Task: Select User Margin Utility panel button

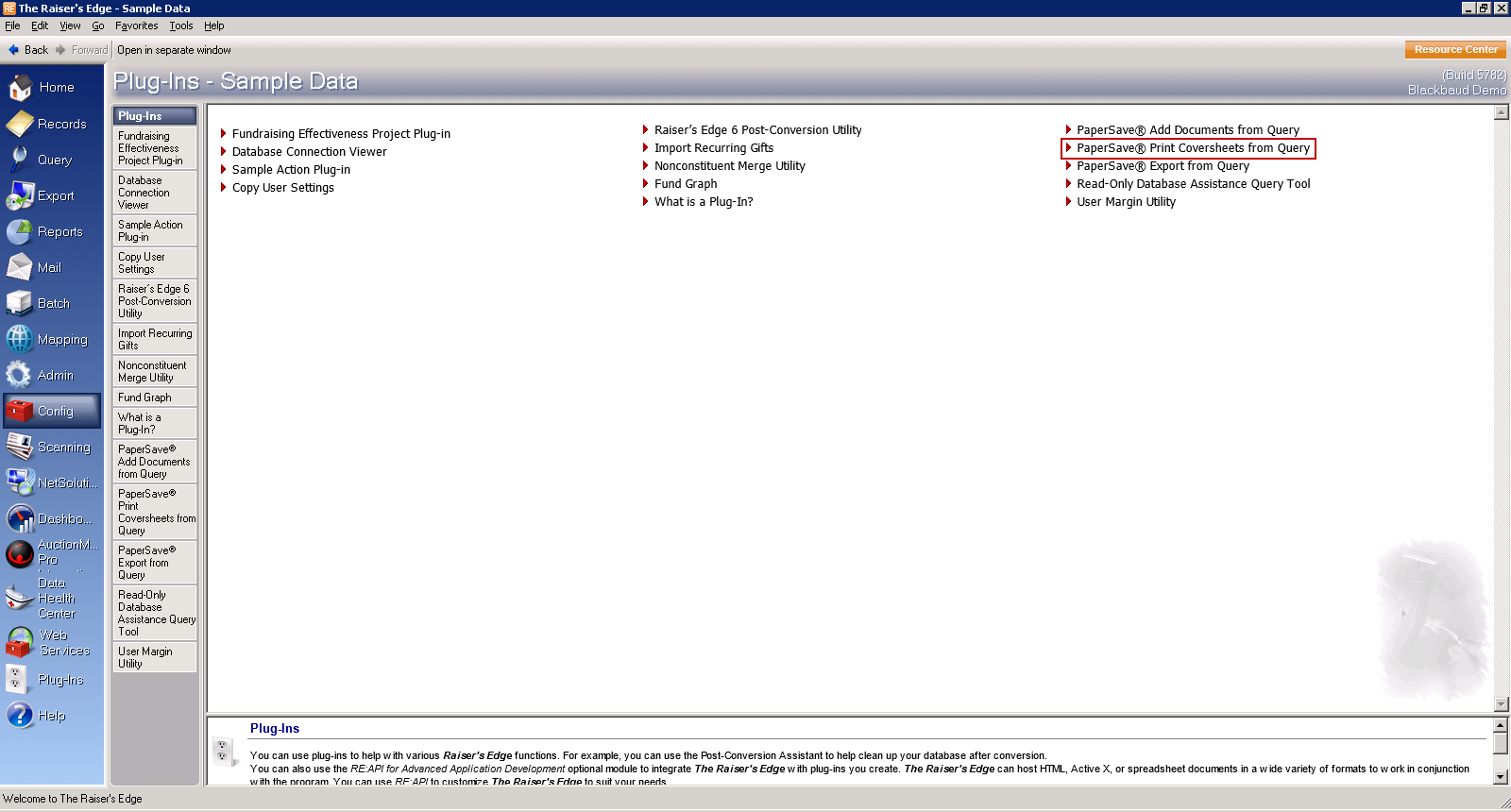Action: 155,658
